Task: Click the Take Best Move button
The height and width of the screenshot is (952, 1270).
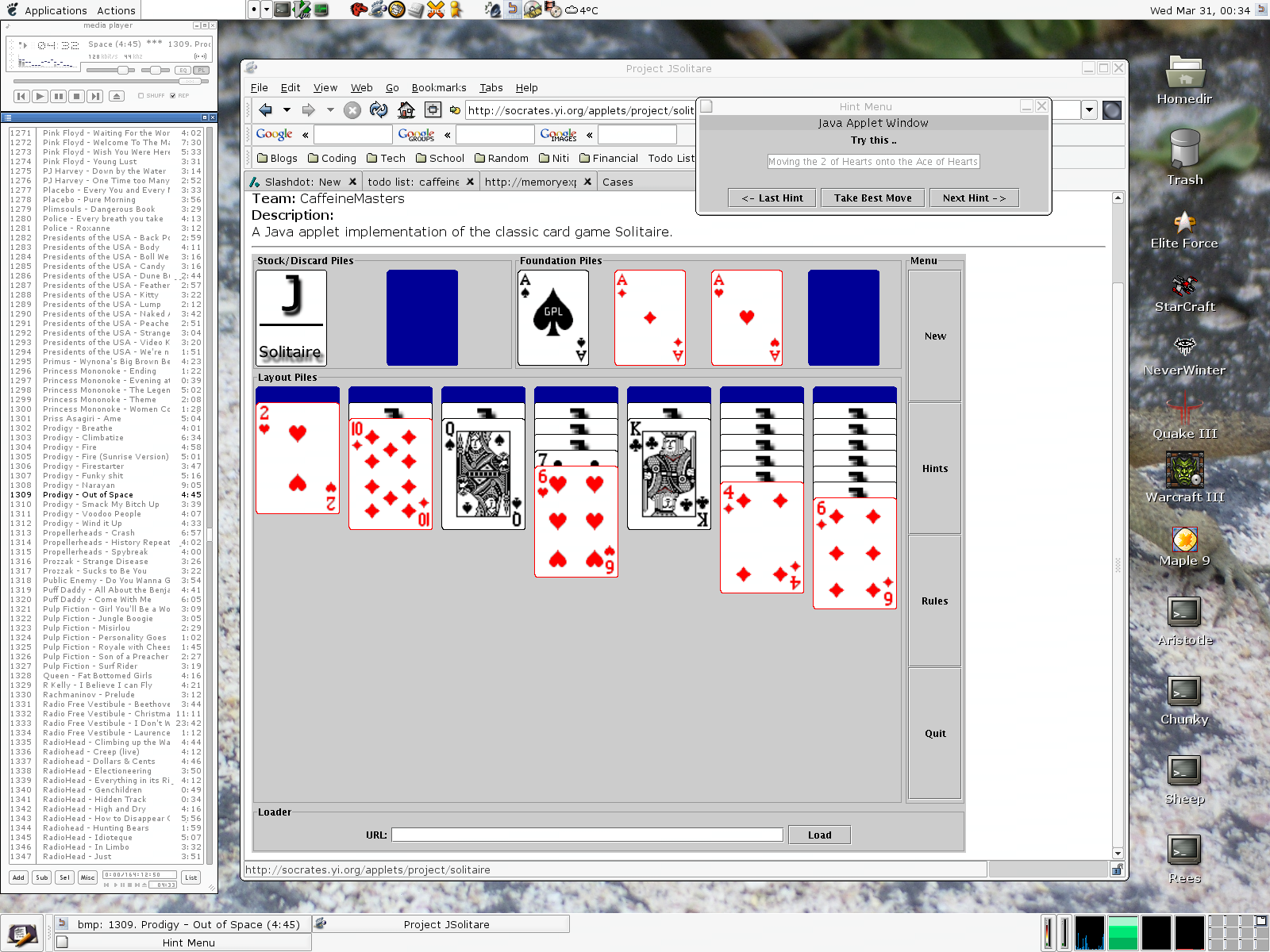Action: tap(873, 198)
